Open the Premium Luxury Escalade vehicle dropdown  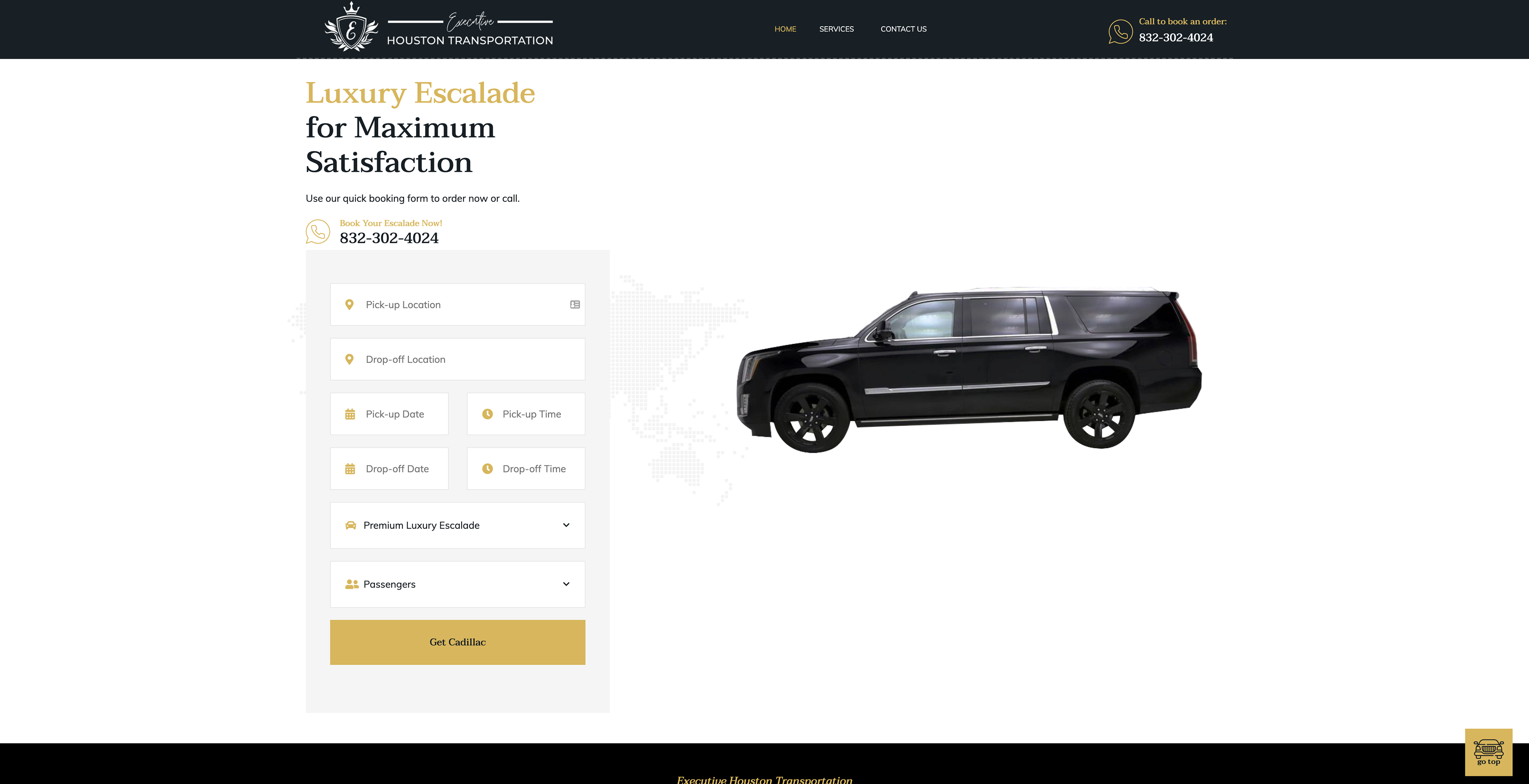(458, 525)
